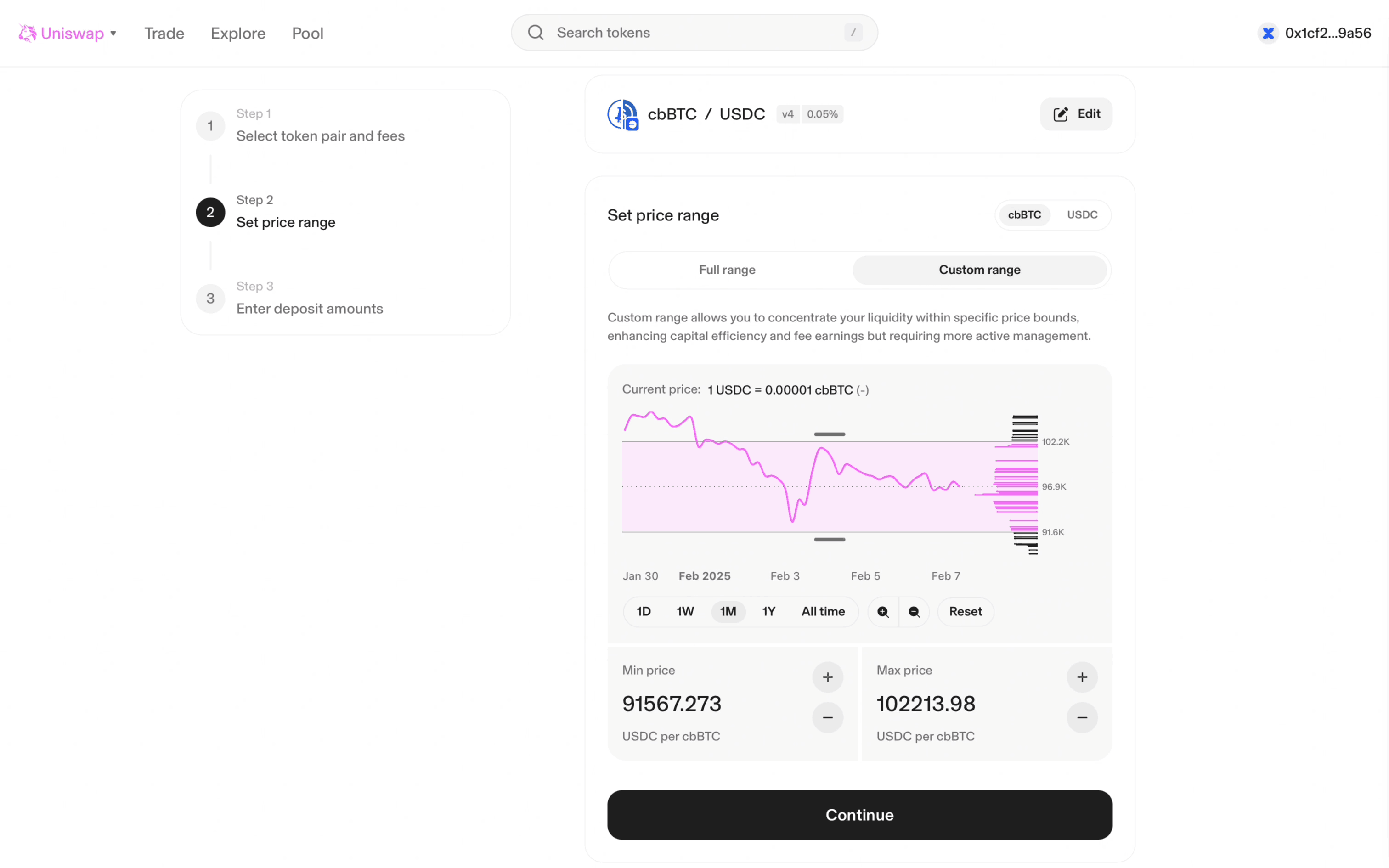This screenshot has height=868, width=1389.
Task: Zoom out on the price chart
Action: click(x=915, y=612)
